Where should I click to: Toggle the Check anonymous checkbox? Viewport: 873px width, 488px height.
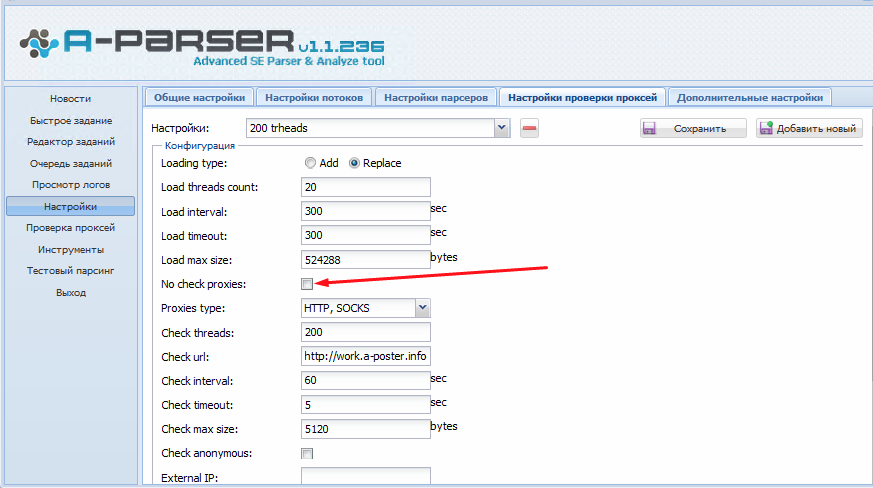pyautogui.click(x=307, y=453)
